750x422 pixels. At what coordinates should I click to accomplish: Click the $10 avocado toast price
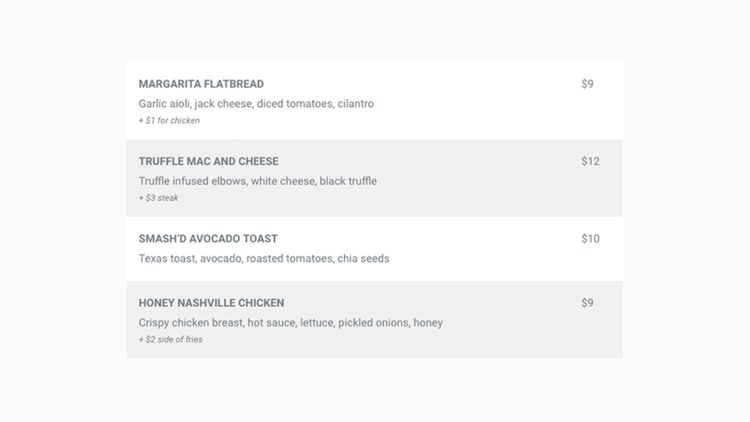[590, 239]
